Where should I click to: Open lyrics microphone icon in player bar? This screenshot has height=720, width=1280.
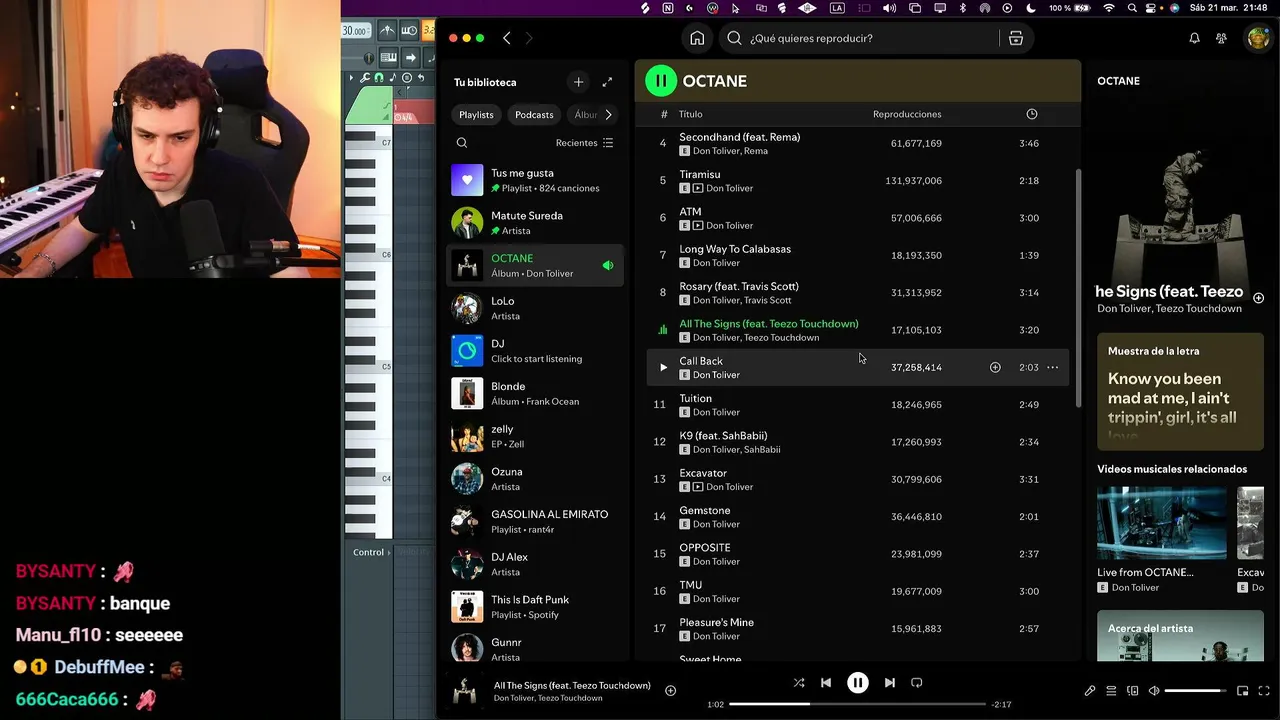(1090, 691)
